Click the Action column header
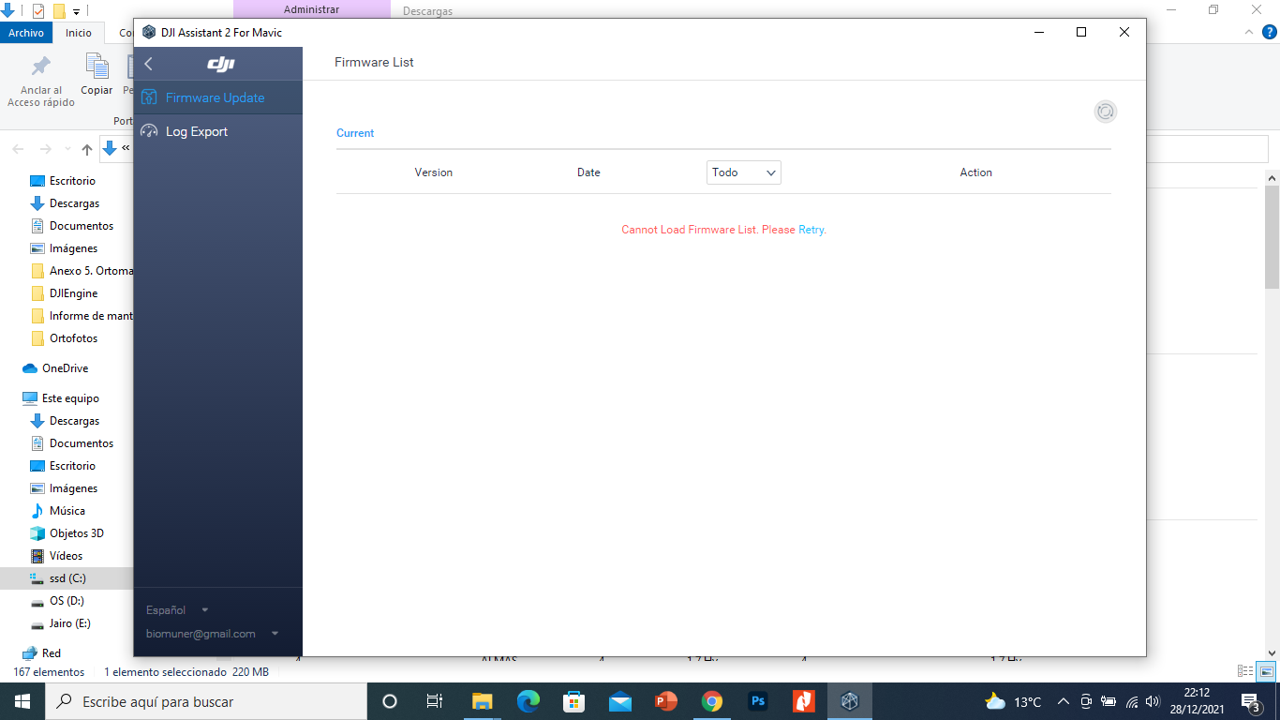The height and width of the screenshot is (720, 1280). pos(976,173)
